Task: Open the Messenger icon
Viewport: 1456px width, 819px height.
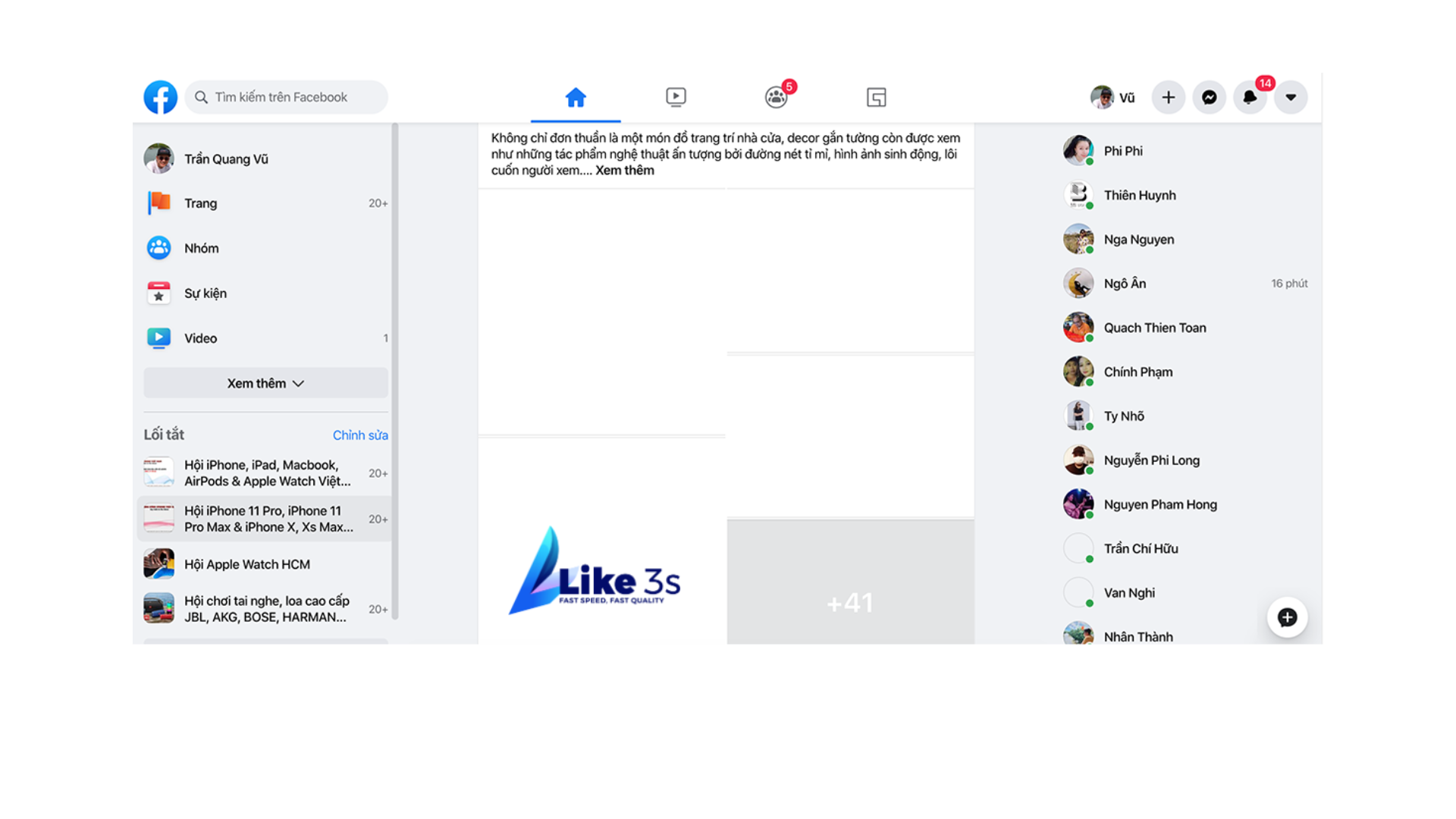Action: pos(1209,97)
